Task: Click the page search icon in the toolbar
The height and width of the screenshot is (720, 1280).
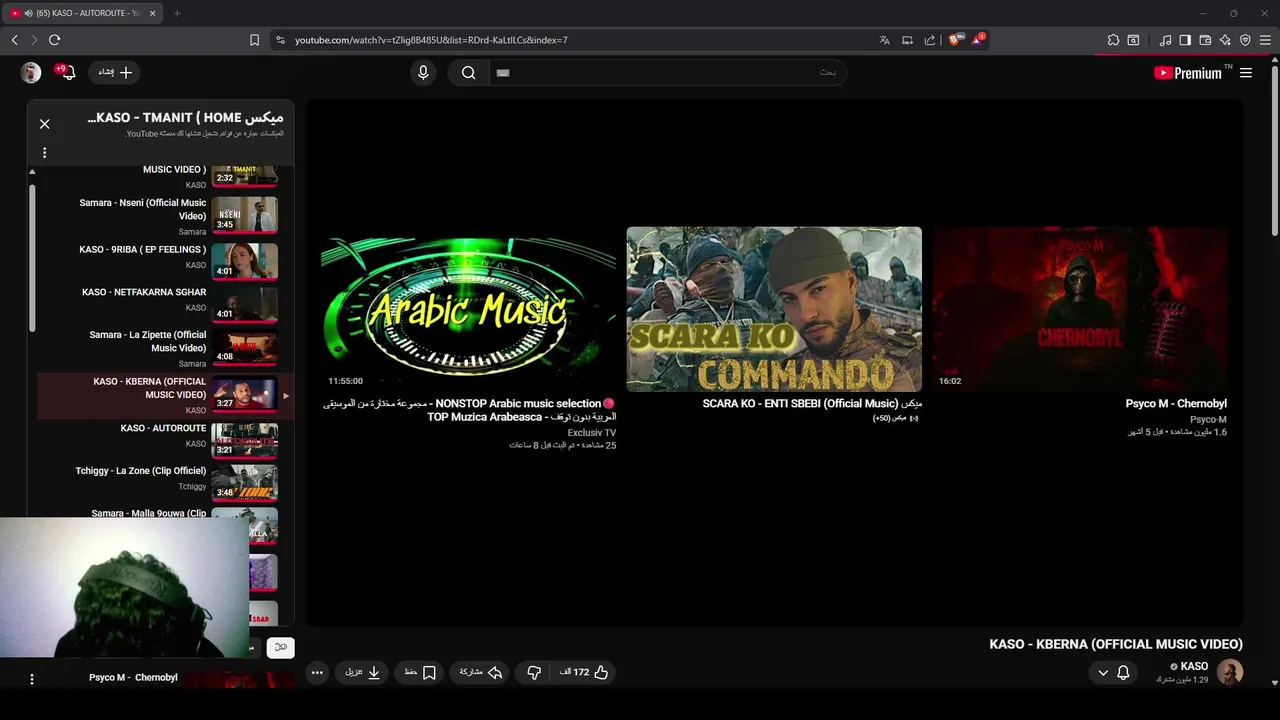Action: tap(1133, 40)
